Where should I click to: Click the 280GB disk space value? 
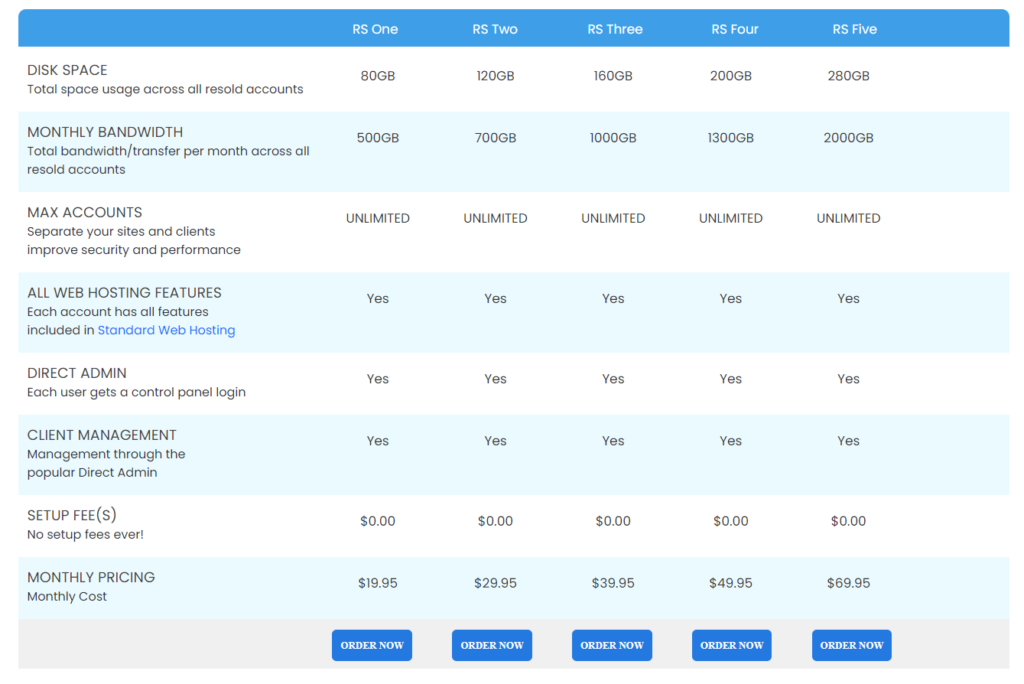(x=848, y=76)
